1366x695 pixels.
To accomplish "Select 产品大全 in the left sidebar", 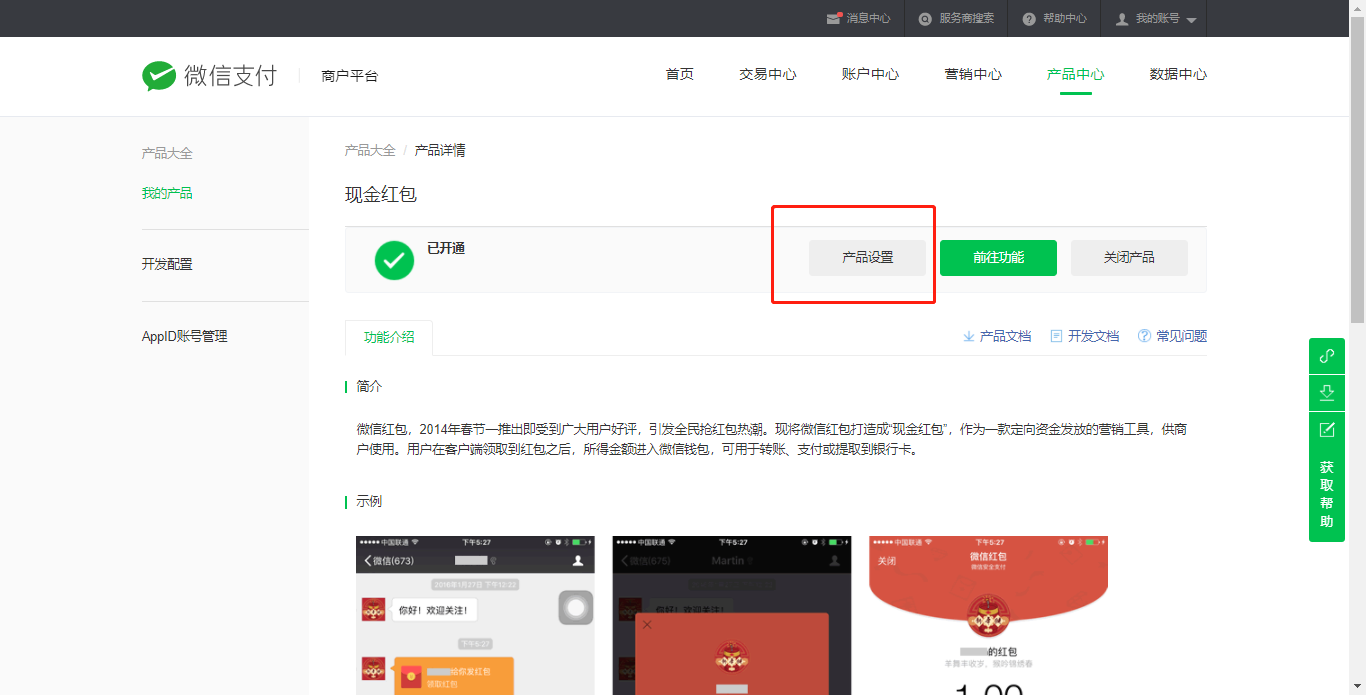I will [167, 153].
